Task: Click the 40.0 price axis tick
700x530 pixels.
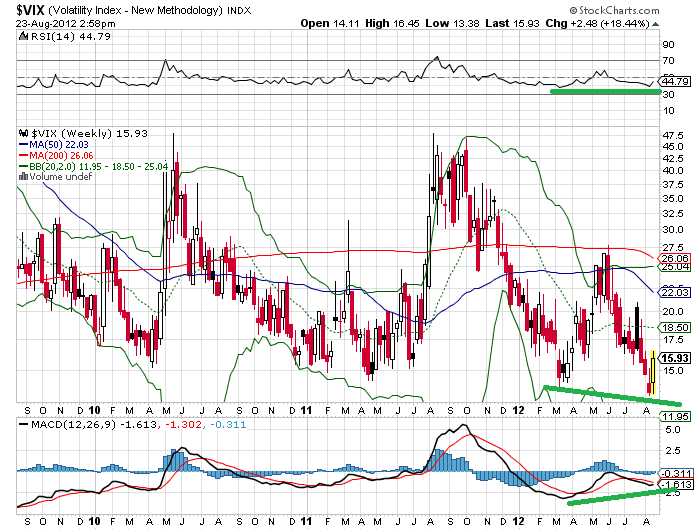Action: click(673, 170)
